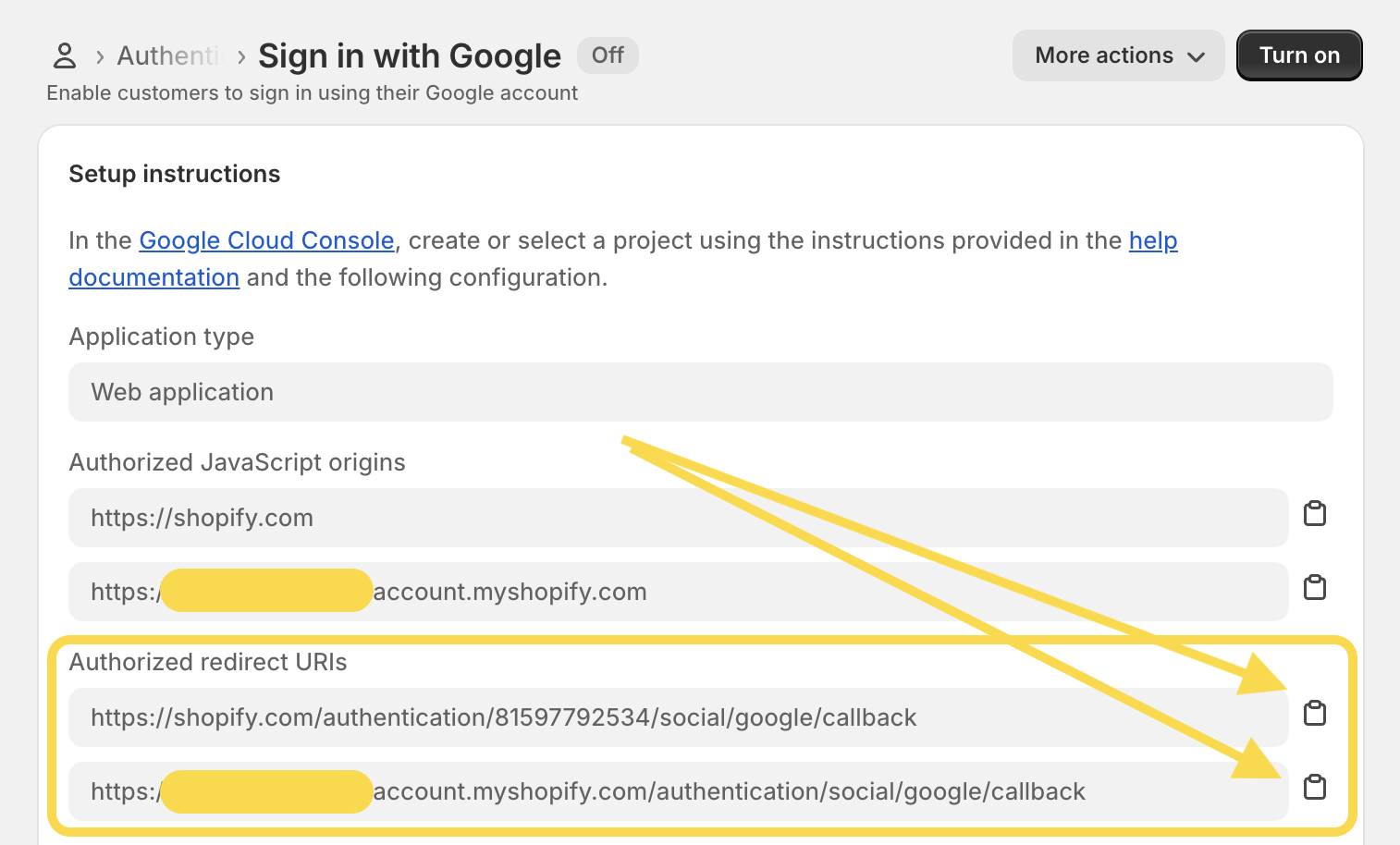Copy the account.myshopify.com callback redirect URI
This screenshot has height=845, width=1400.
pos(1314,788)
